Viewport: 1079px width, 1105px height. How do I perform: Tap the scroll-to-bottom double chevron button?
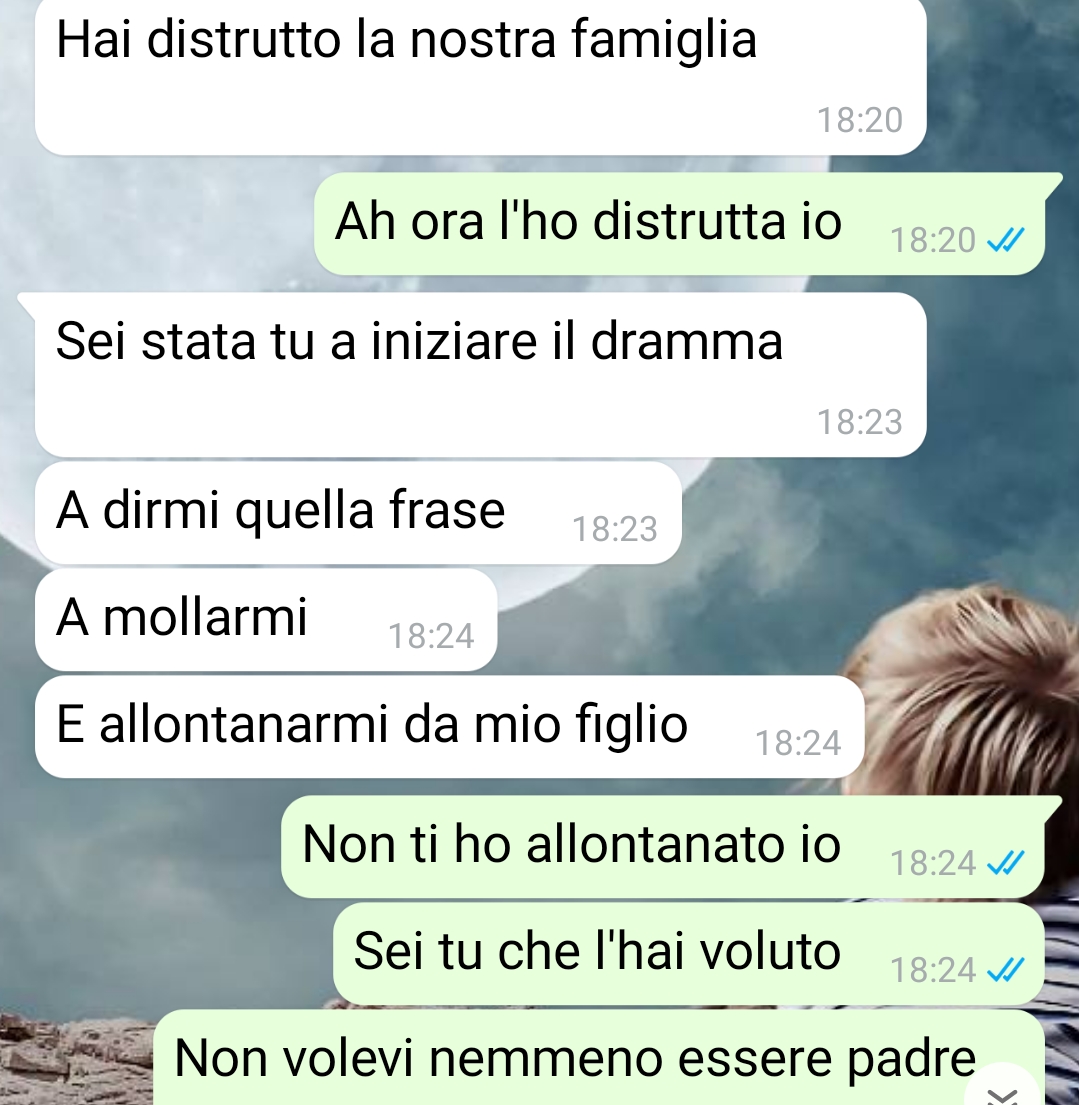tap(1004, 1091)
